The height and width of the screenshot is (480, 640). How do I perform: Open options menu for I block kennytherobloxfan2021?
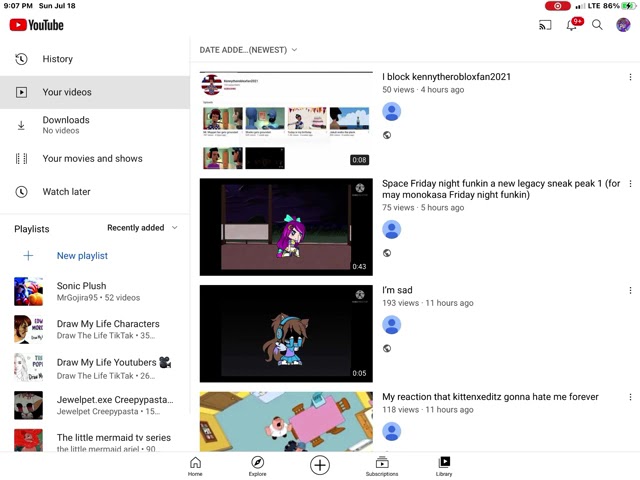[630, 77]
